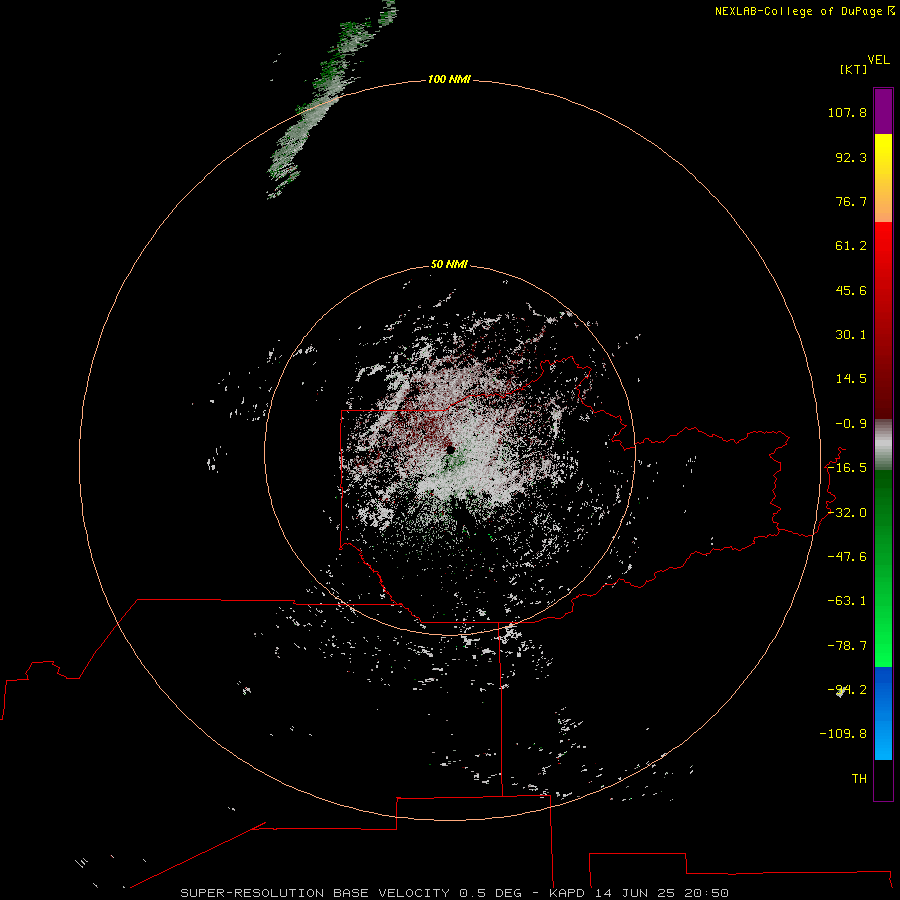Click the TH legend label
The height and width of the screenshot is (900, 900).
point(859,779)
